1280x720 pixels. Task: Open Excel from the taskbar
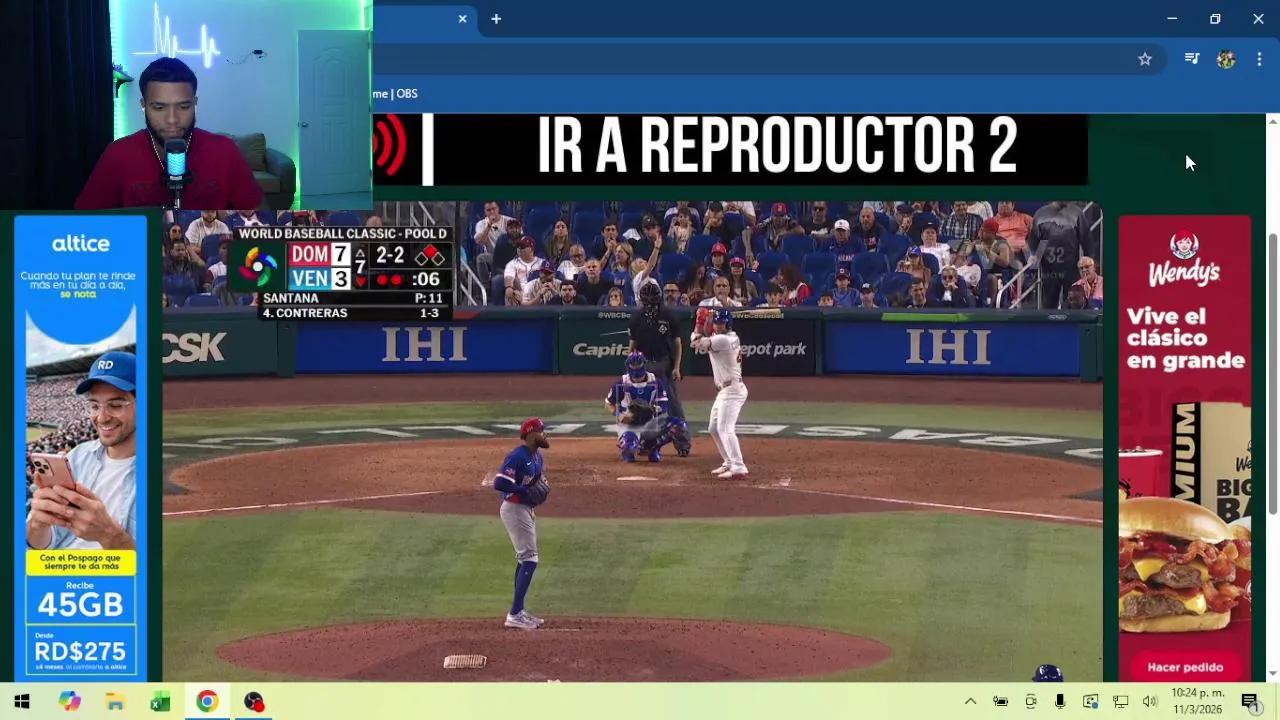pyautogui.click(x=160, y=702)
